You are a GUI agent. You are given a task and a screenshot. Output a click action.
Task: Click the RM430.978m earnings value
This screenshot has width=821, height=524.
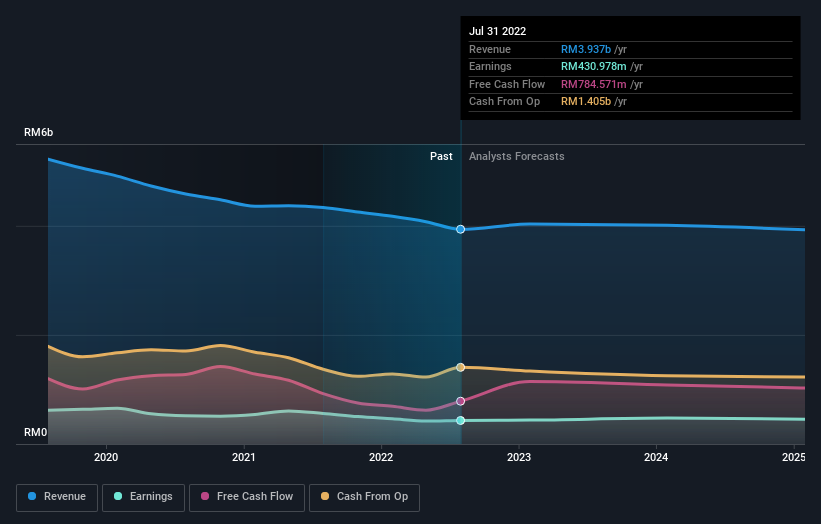click(593, 66)
